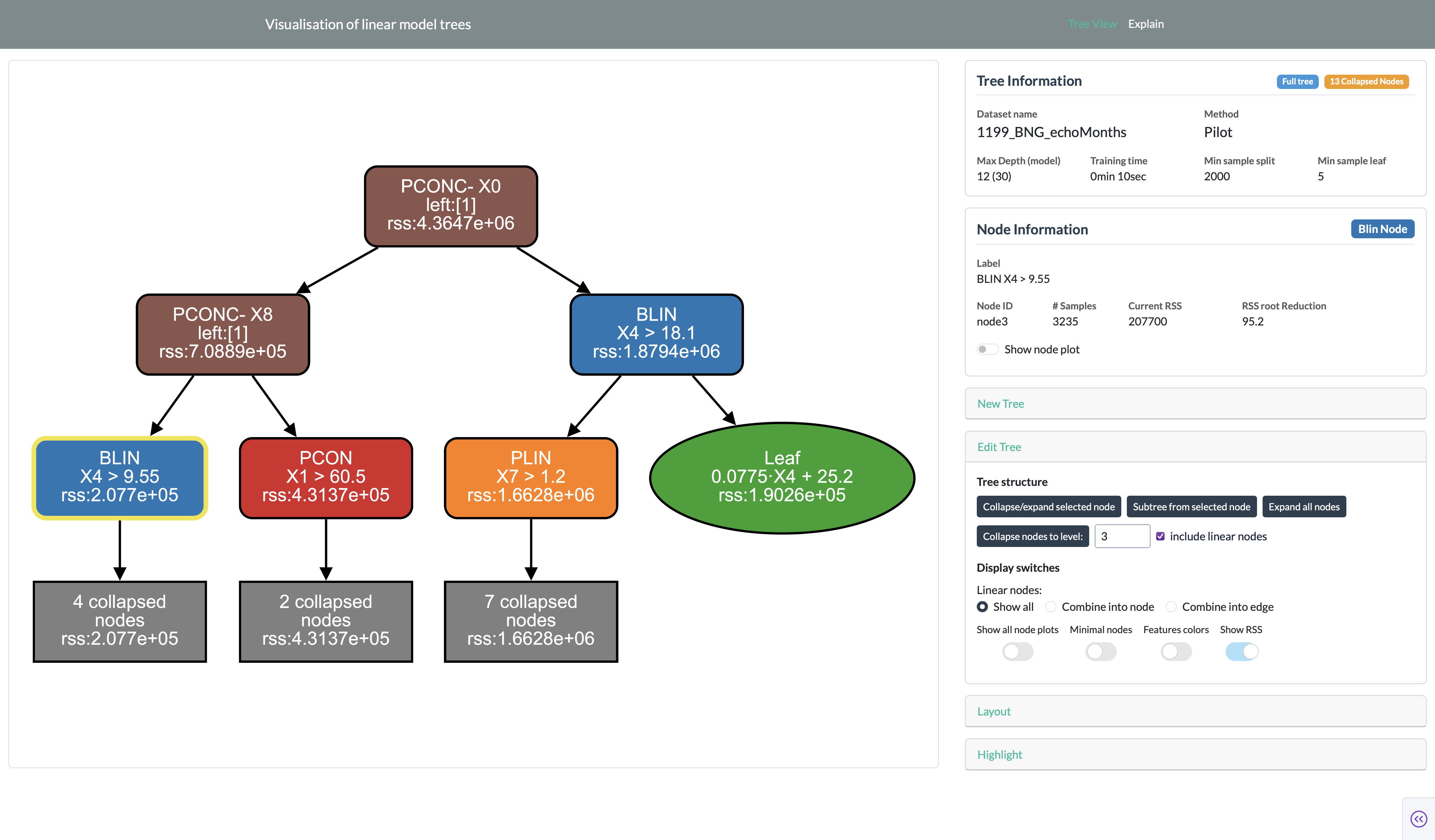
Task: Click the 2 collapsed nodes box
Action: 326,622
